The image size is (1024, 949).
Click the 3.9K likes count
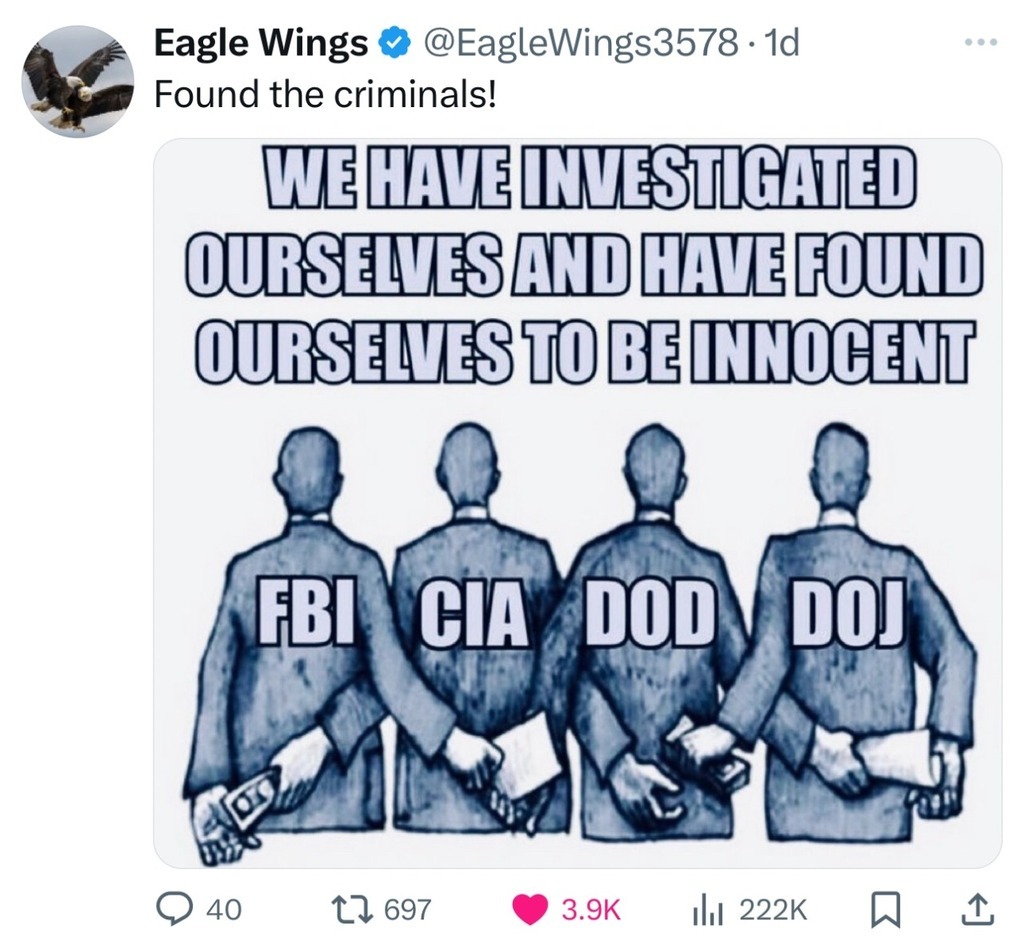coord(590,910)
